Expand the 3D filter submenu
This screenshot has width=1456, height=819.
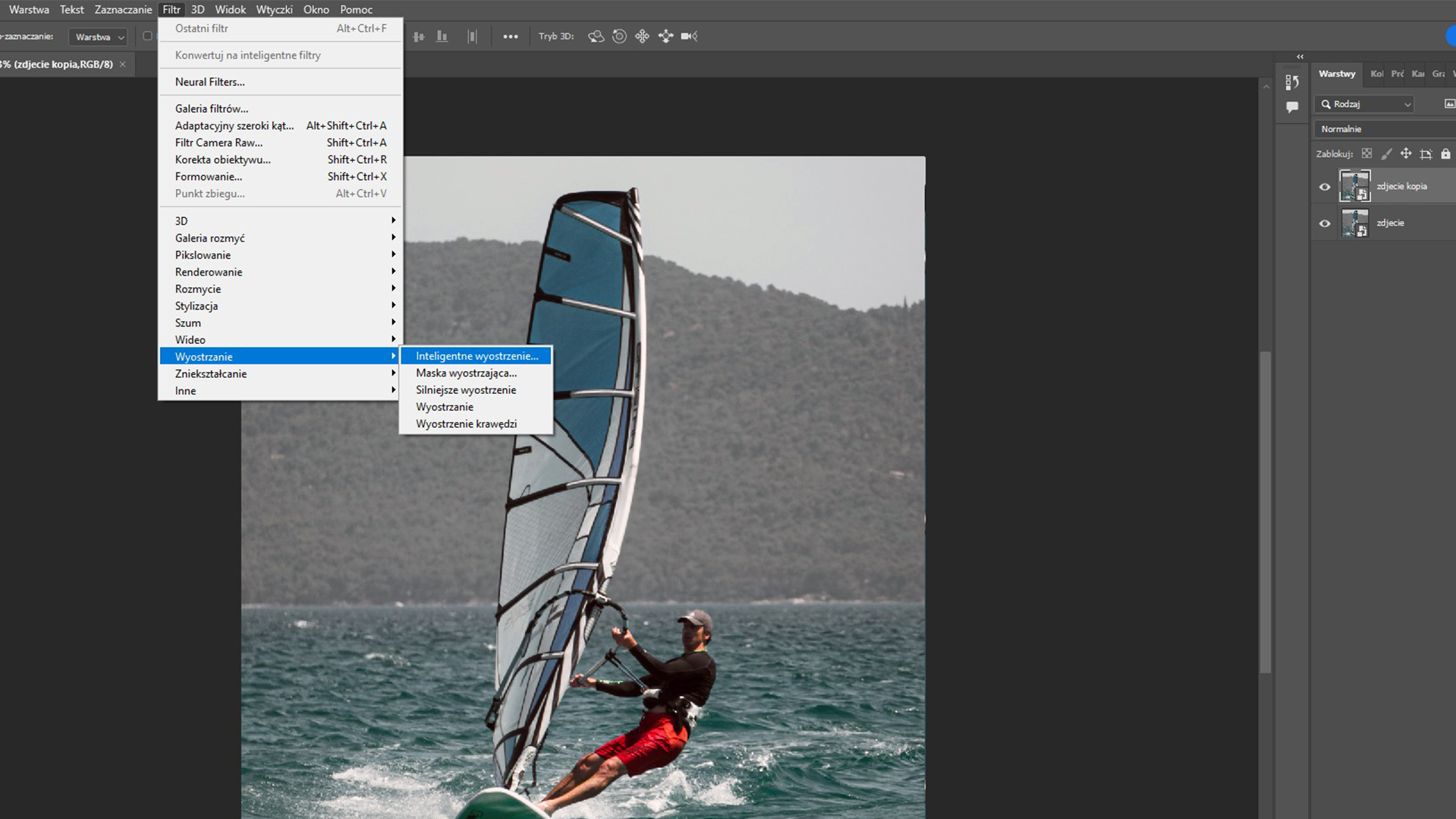[x=280, y=221]
